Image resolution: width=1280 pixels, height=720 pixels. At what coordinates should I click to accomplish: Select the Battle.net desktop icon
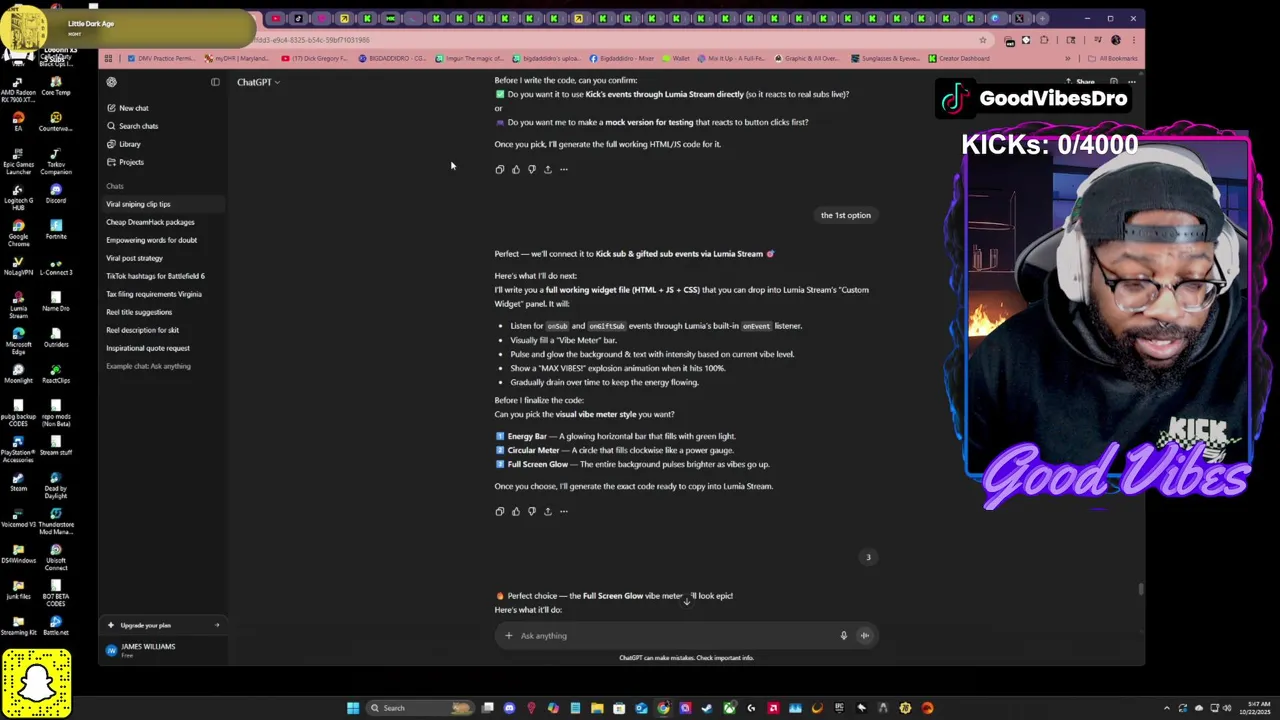[x=56, y=625]
